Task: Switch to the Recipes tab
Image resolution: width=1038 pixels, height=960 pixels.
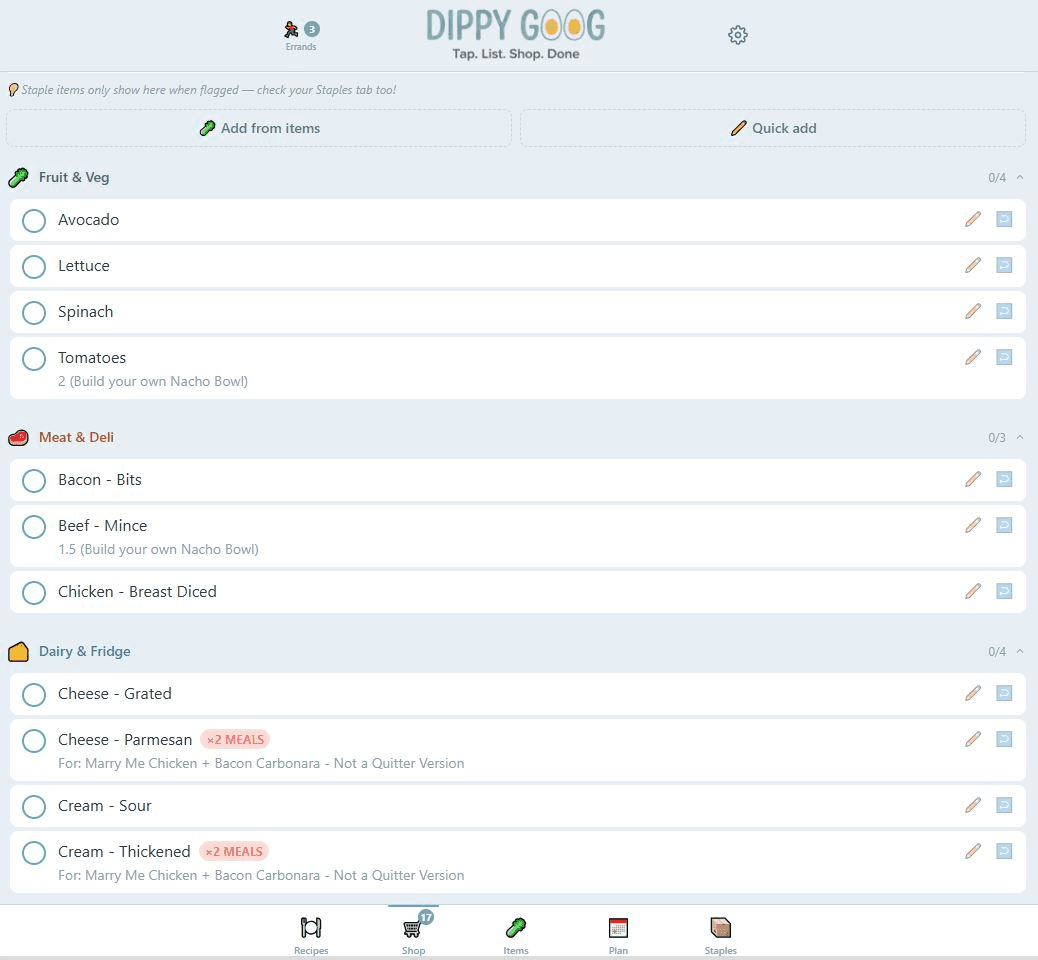Action: coord(311,934)
